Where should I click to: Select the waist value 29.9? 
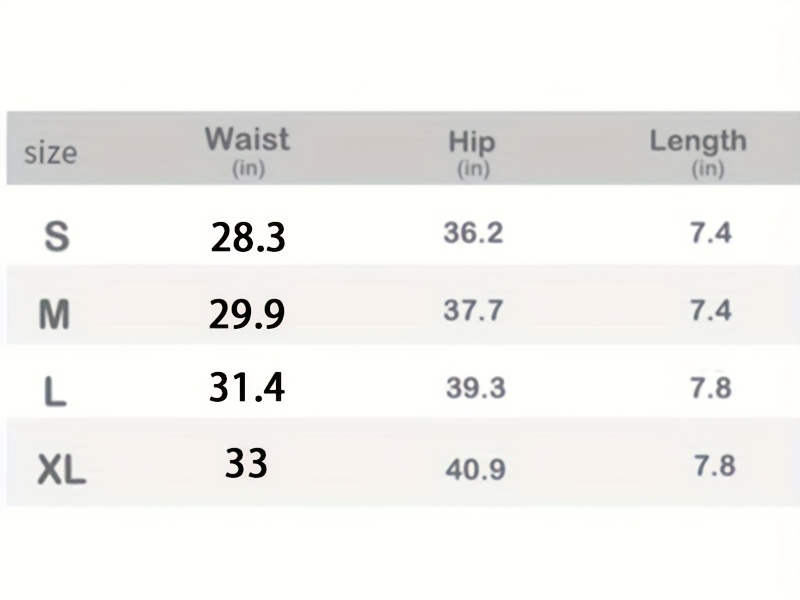click(247, 315)
